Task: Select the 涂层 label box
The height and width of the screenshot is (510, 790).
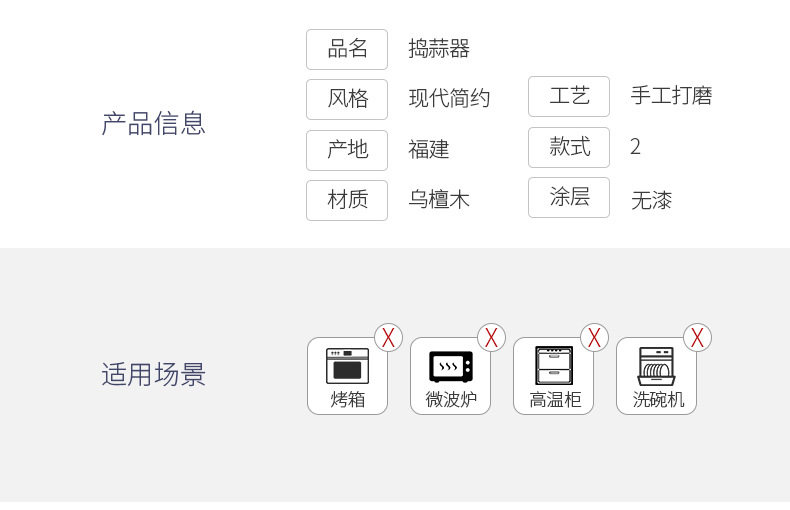Action: click(x=569, y=197)
